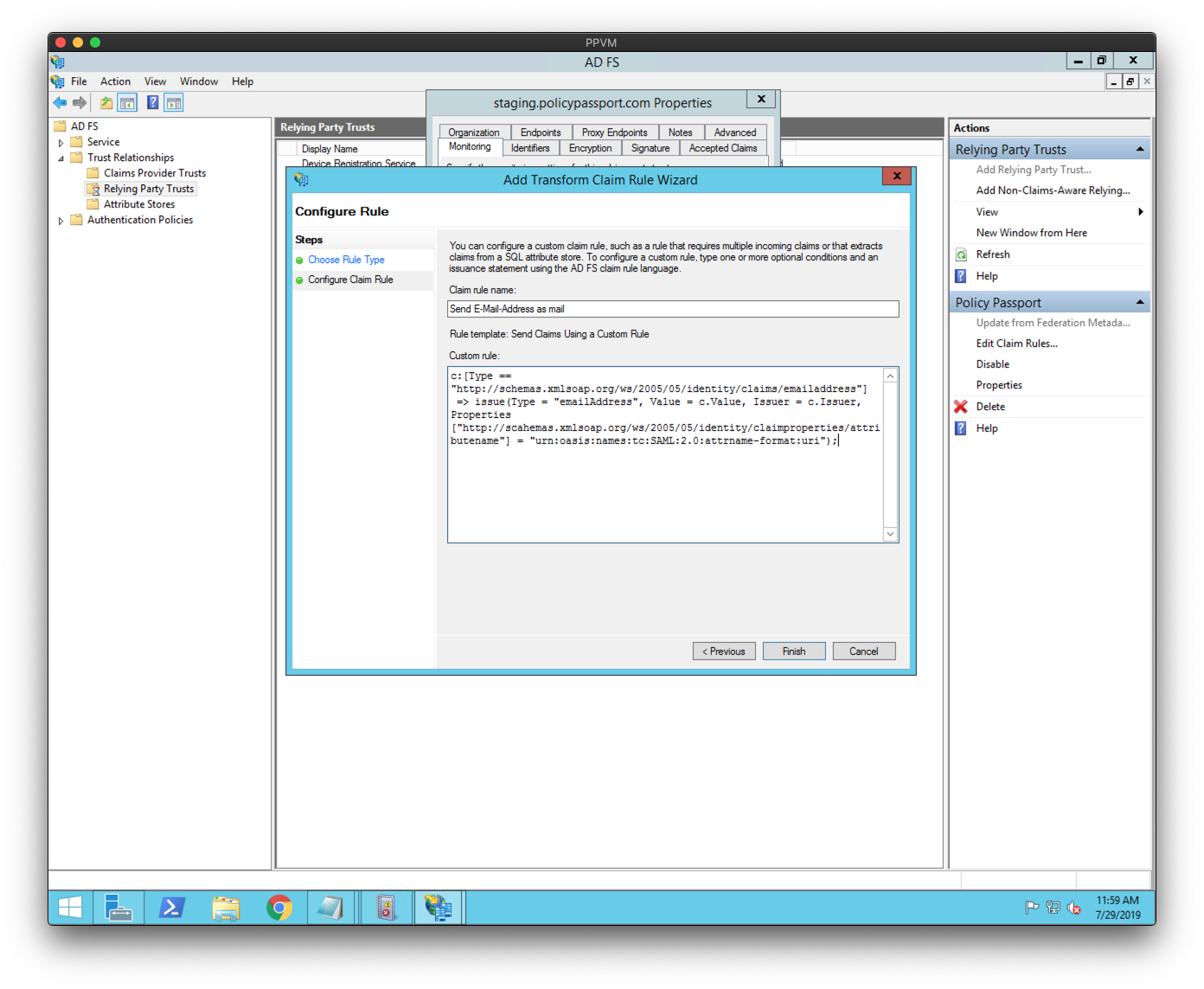Click the Previous button in the wizard

[724, 652]
